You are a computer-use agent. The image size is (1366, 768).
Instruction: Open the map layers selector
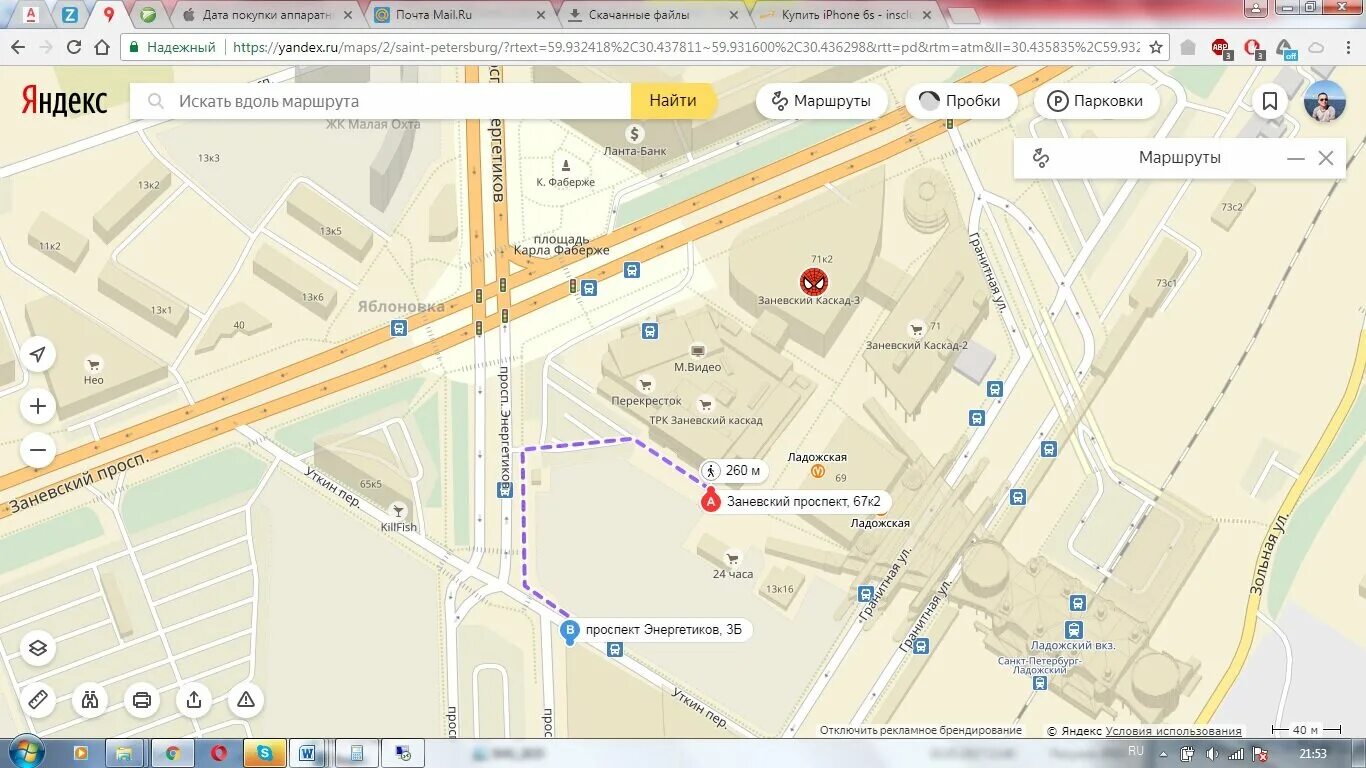pyautogui.click(x=38, y=648)
